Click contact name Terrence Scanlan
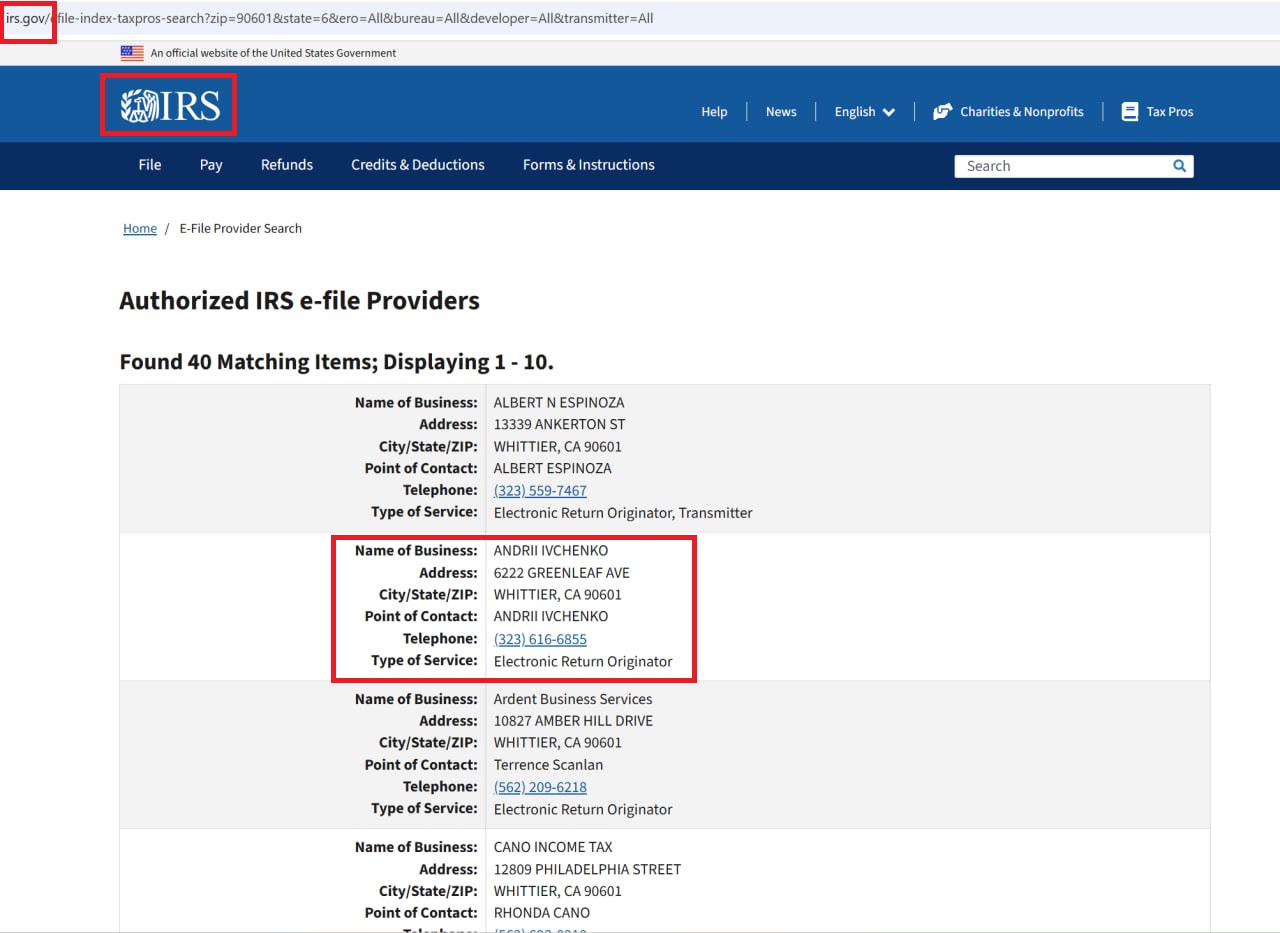Image resolution: width=1280 pixels, height=933 pixels. [x=549, y=765]
